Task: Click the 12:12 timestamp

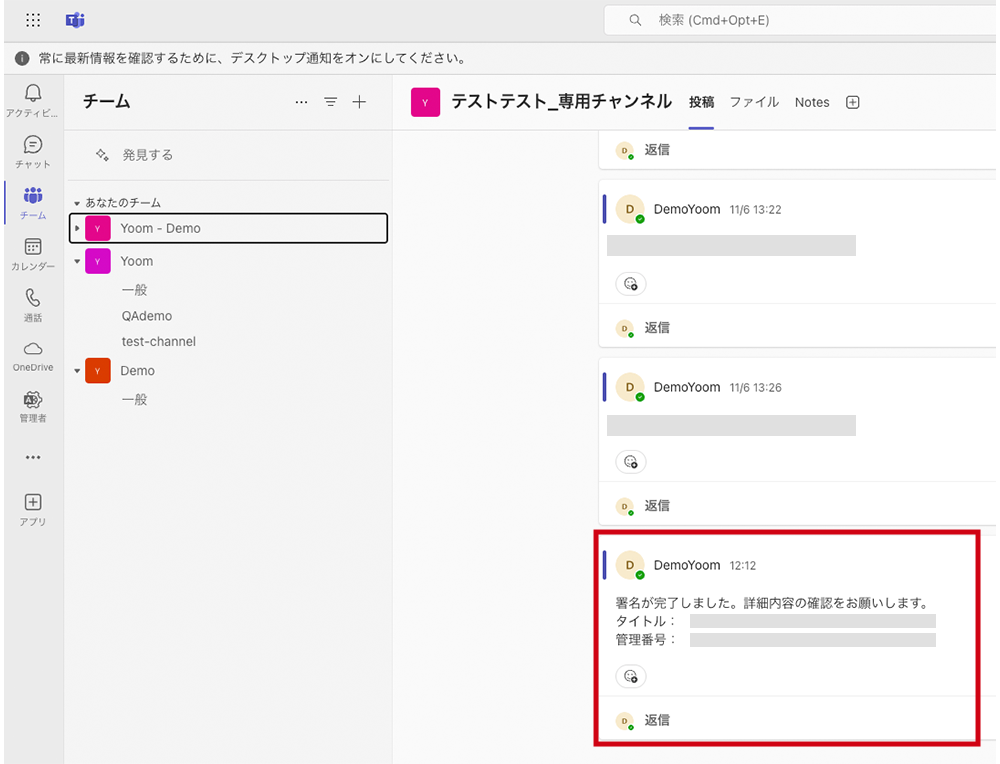Action: [742, 566]
